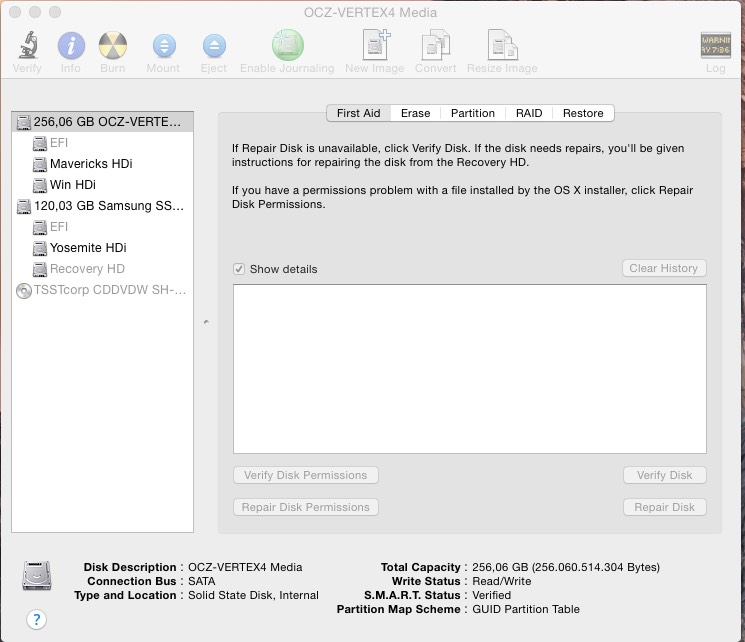Select the EFI partition under OCZ-VERTEX
This screenshot has width=745, height=642.
point(103,143)
